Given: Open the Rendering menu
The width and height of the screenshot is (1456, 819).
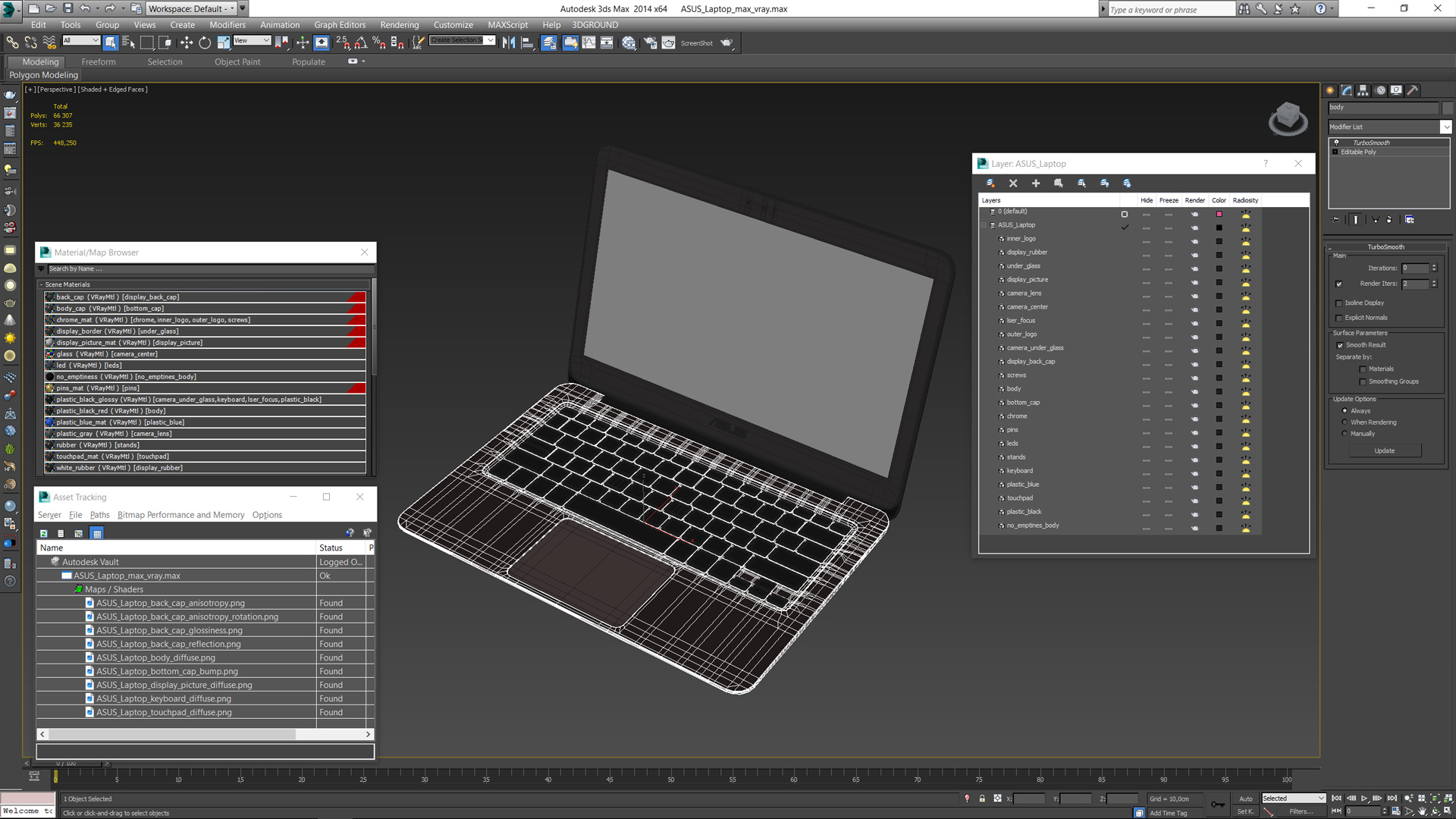Looking at the screenshot, I should click(x=399, y=25).
